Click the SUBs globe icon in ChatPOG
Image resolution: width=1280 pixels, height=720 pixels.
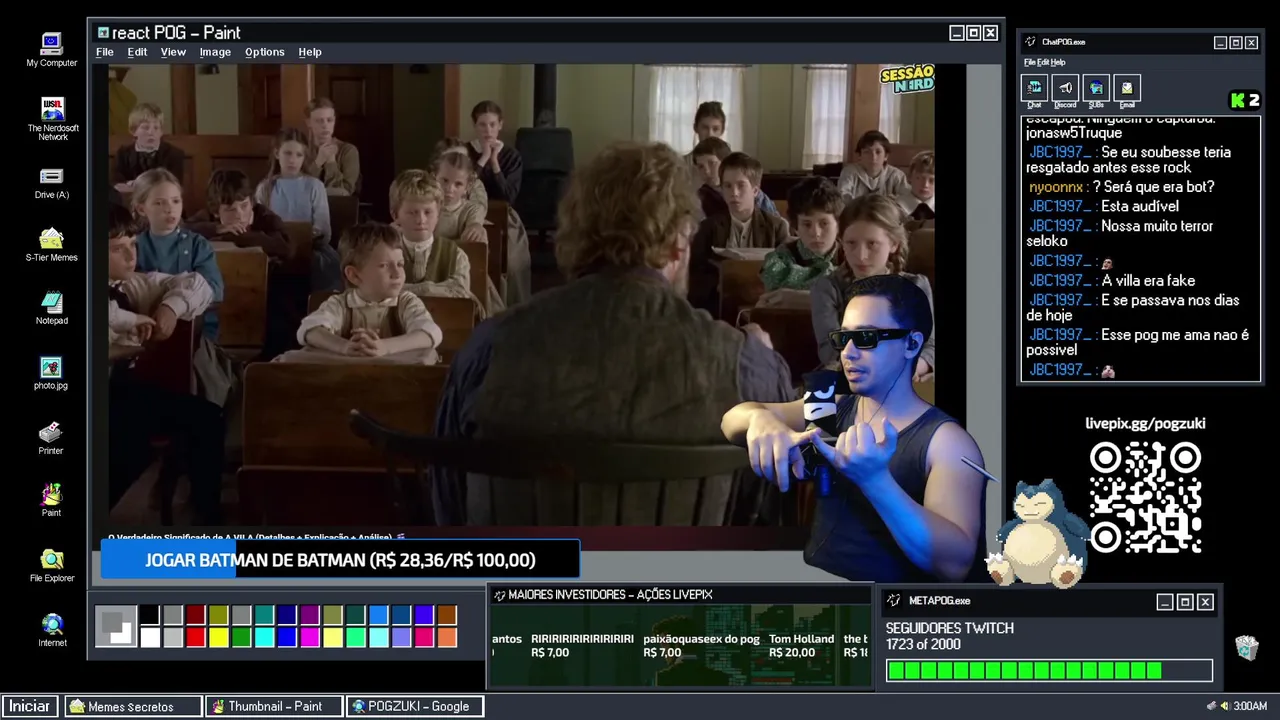pyautogui.click(x=1096, y=88)
